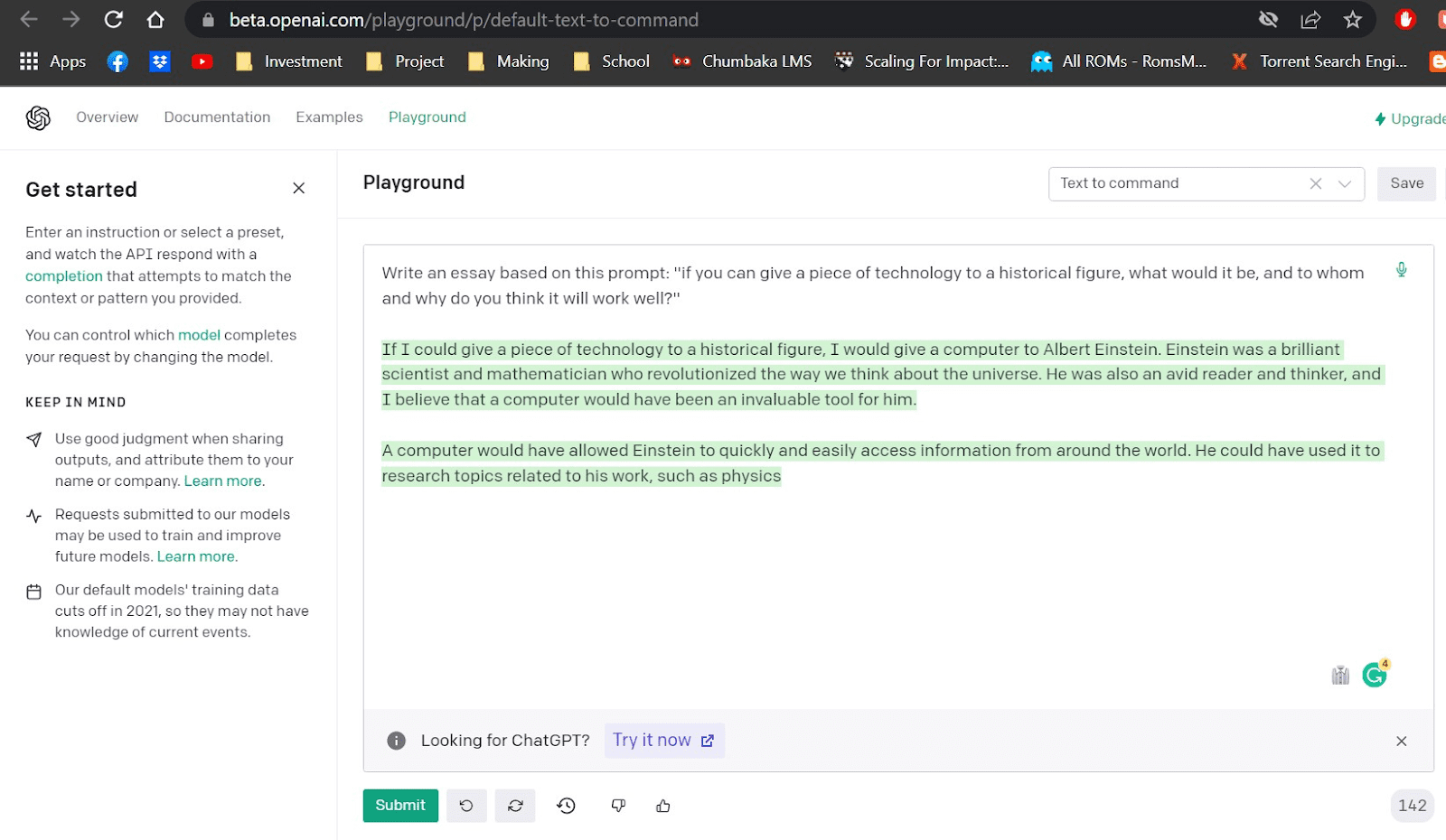This screenshot has width=1446, height=840.
Task: Switch to the Documentation tab
Action: click(217, 117)
